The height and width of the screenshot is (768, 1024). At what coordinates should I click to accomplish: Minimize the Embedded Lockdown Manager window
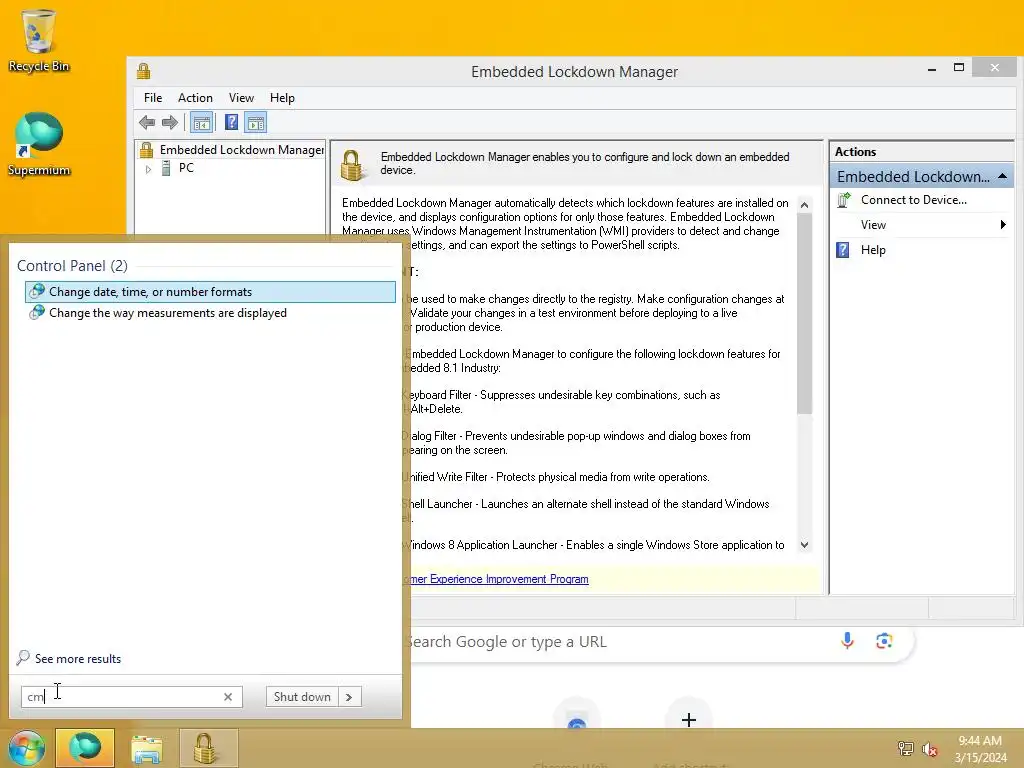point(932,68)
